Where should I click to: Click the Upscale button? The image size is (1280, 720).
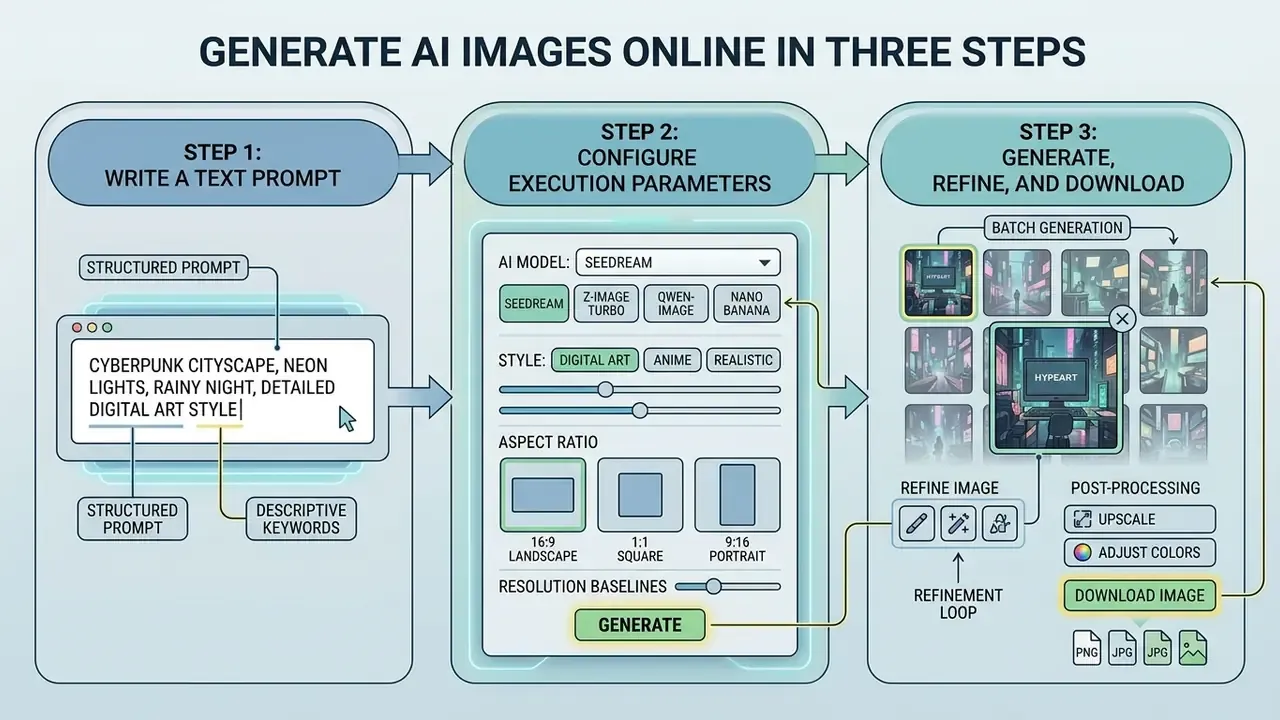tap(1140, 519)
